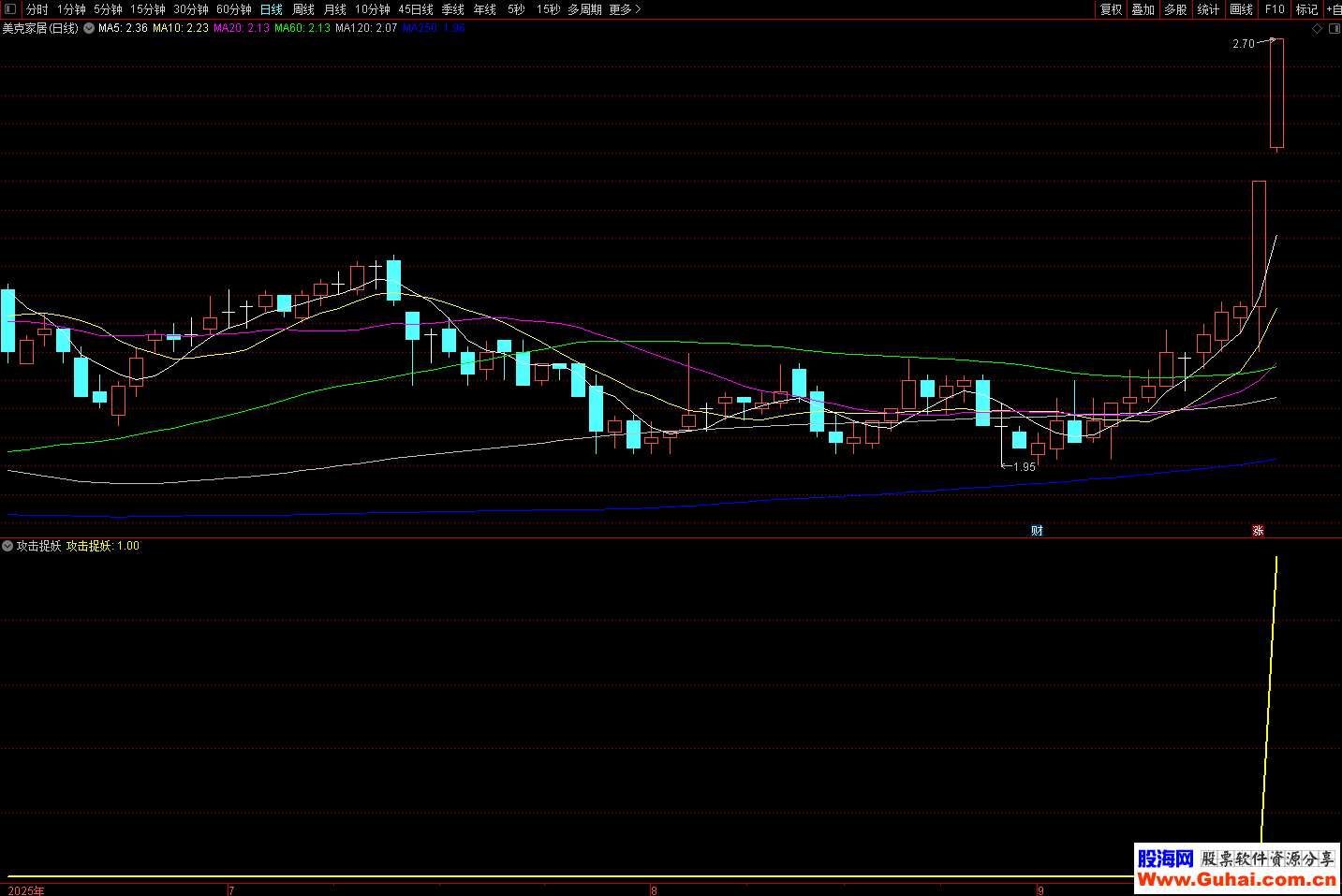Click the diamond marker icon

(x=1317, y=29)
